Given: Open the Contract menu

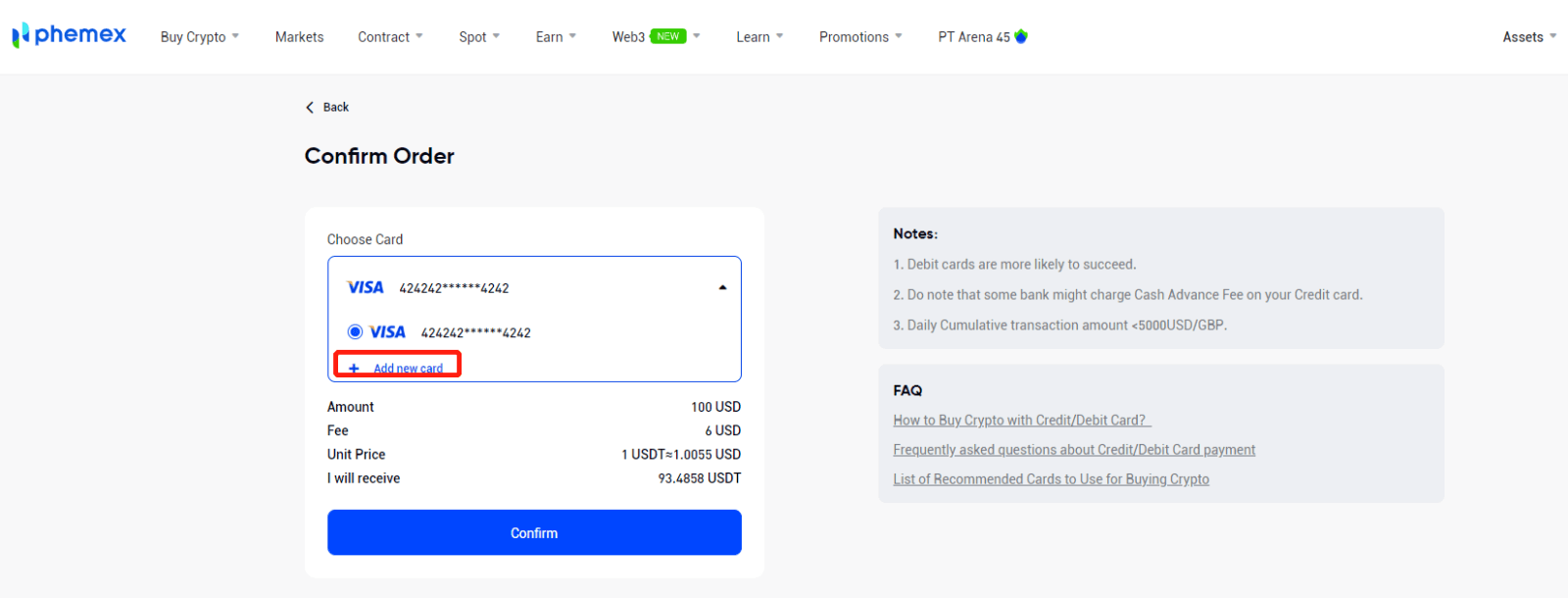Looking at the screenshot, I should 390,37.
